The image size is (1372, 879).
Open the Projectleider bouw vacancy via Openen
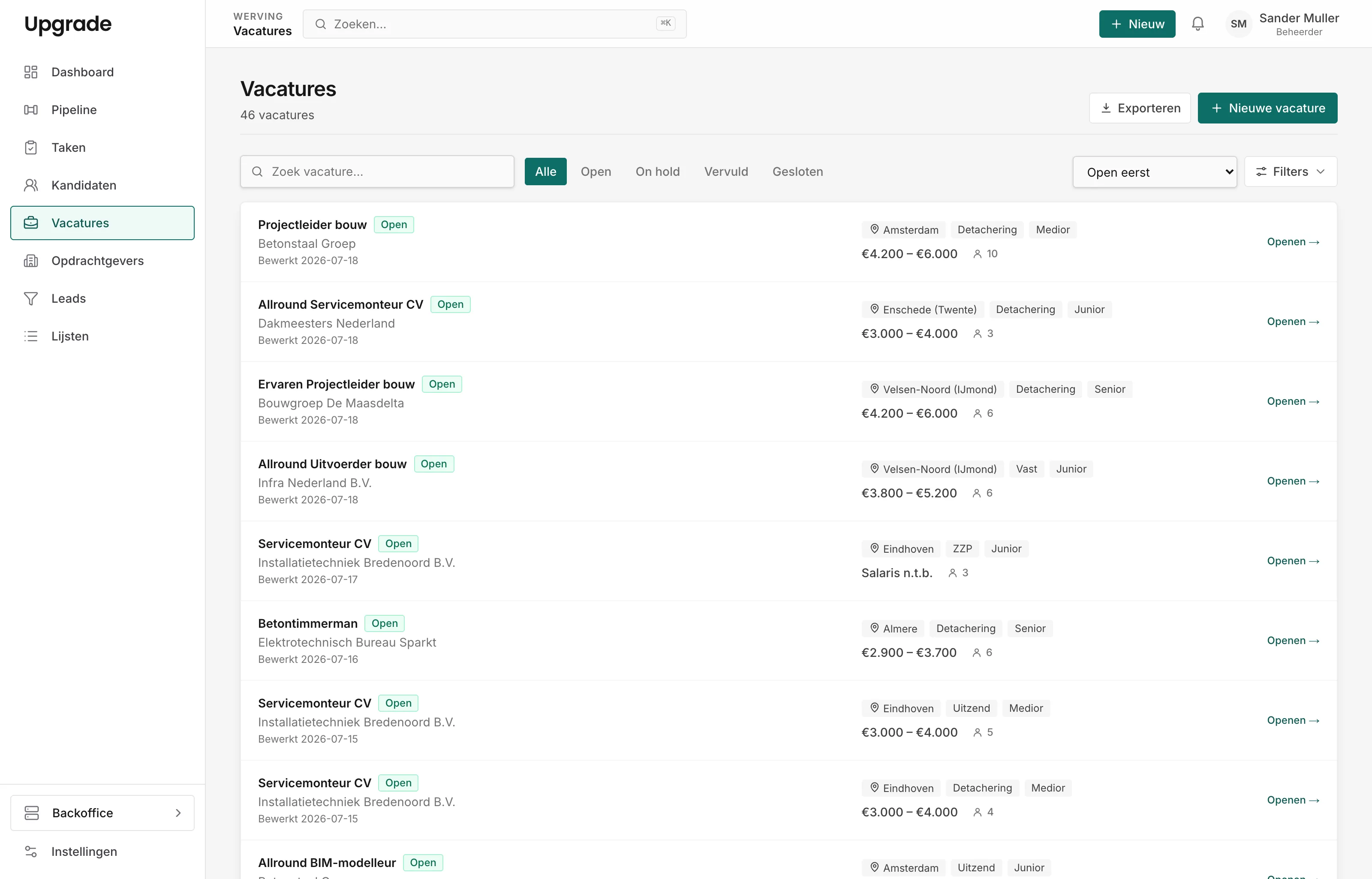pos(1293,242)
